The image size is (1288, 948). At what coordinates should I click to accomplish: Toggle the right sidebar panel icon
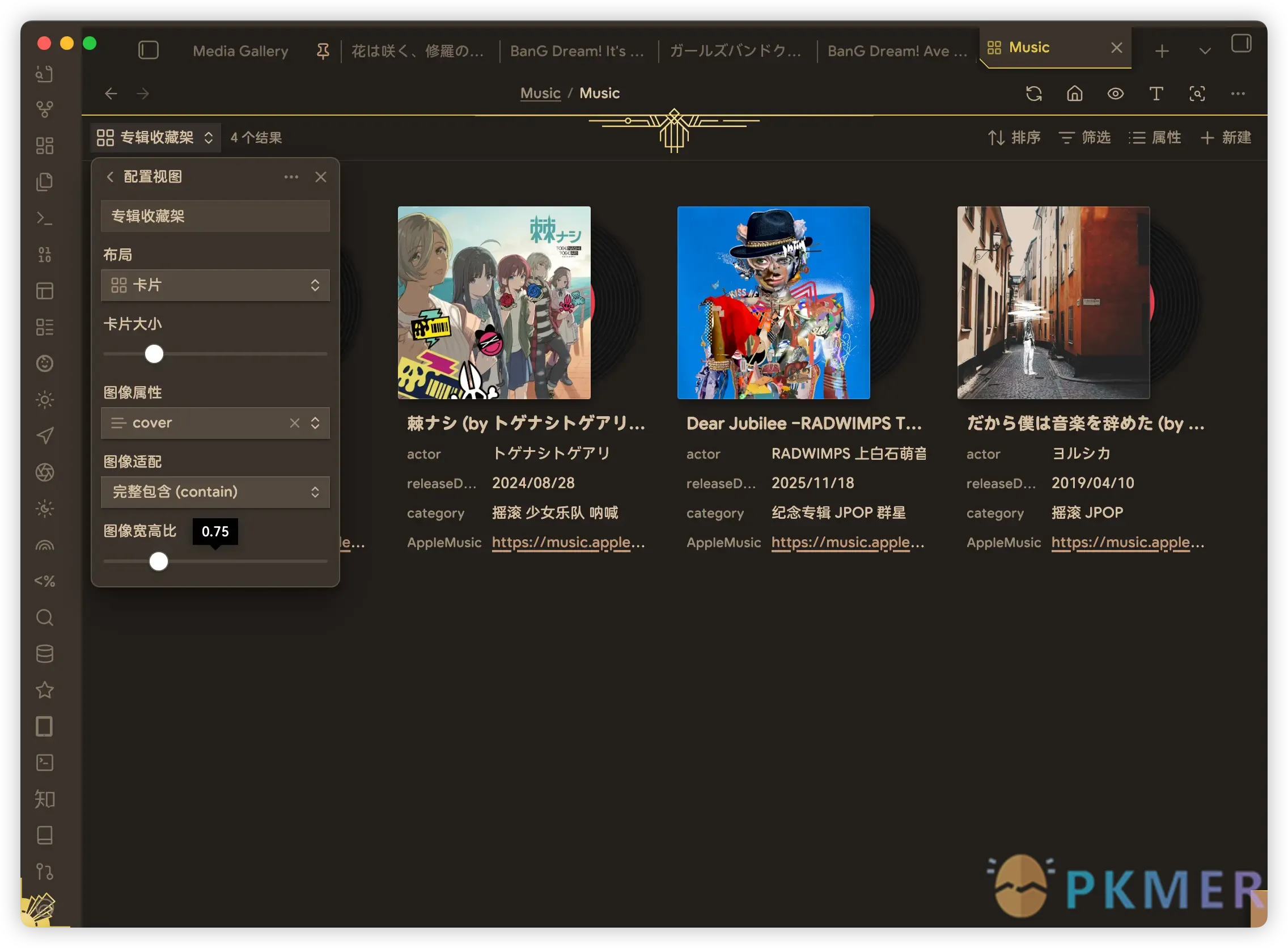pos(1240,44)
